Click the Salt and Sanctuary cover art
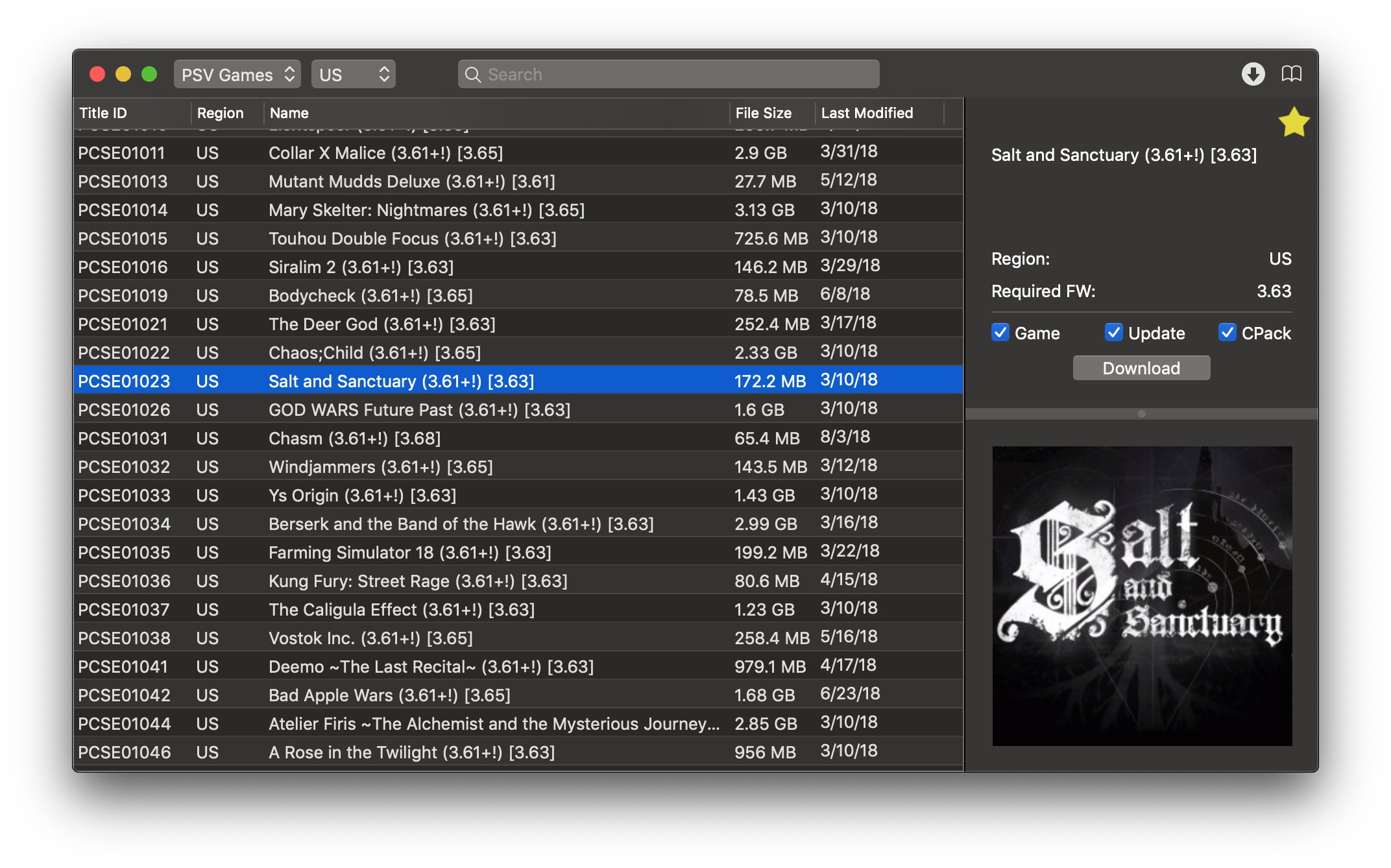 pyautogui.click(x=1142, y=596)
